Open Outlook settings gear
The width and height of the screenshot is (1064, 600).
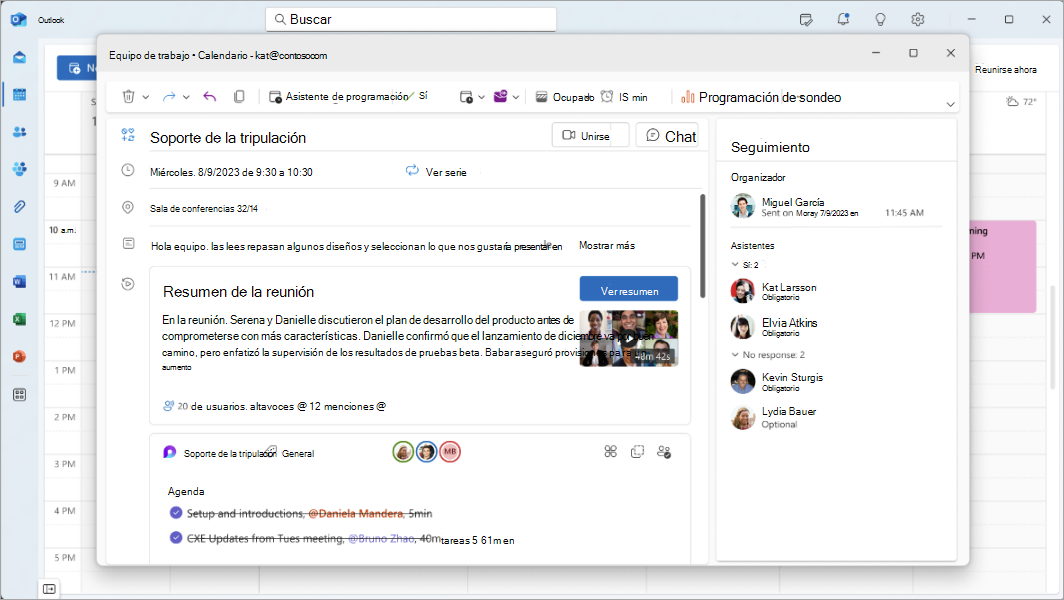pyautogui.click(x=917, y=20)
